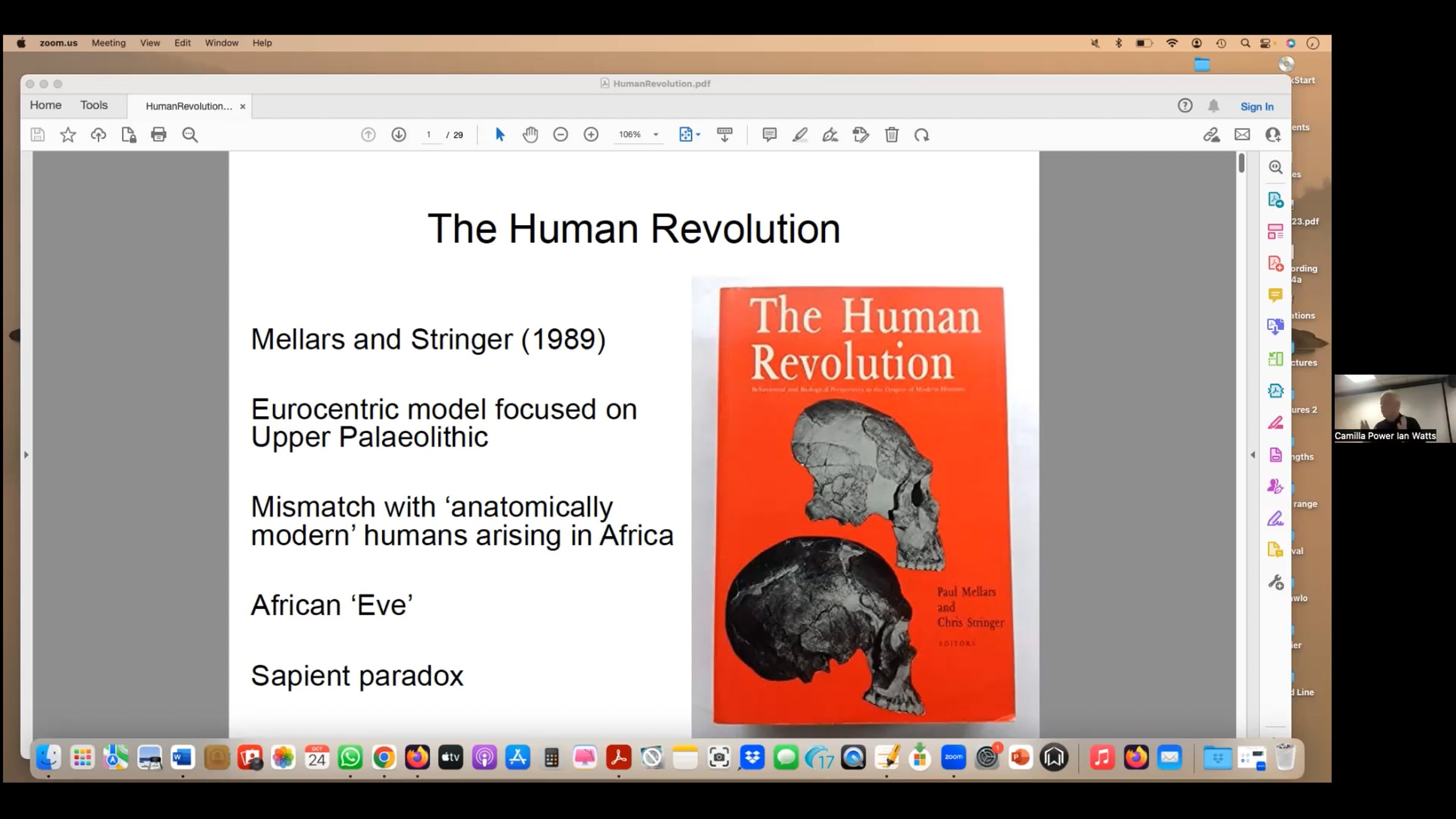Go to the next page arrow
Image resolution: width=1456 pixels, height=819 pixels.
pyautogui.click(x=399, y=135)
